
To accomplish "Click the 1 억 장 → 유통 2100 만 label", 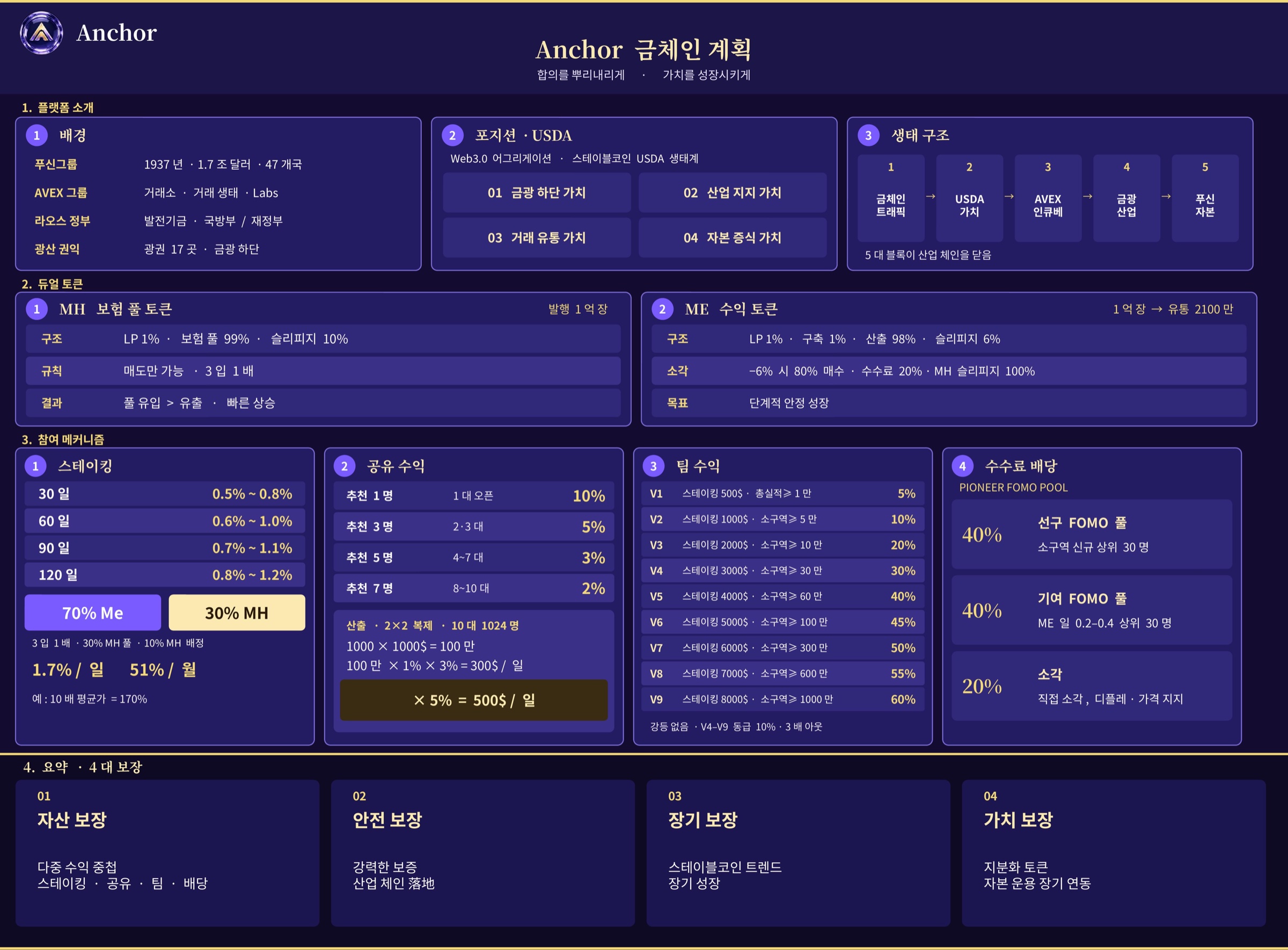I will tap(1173, 310).
